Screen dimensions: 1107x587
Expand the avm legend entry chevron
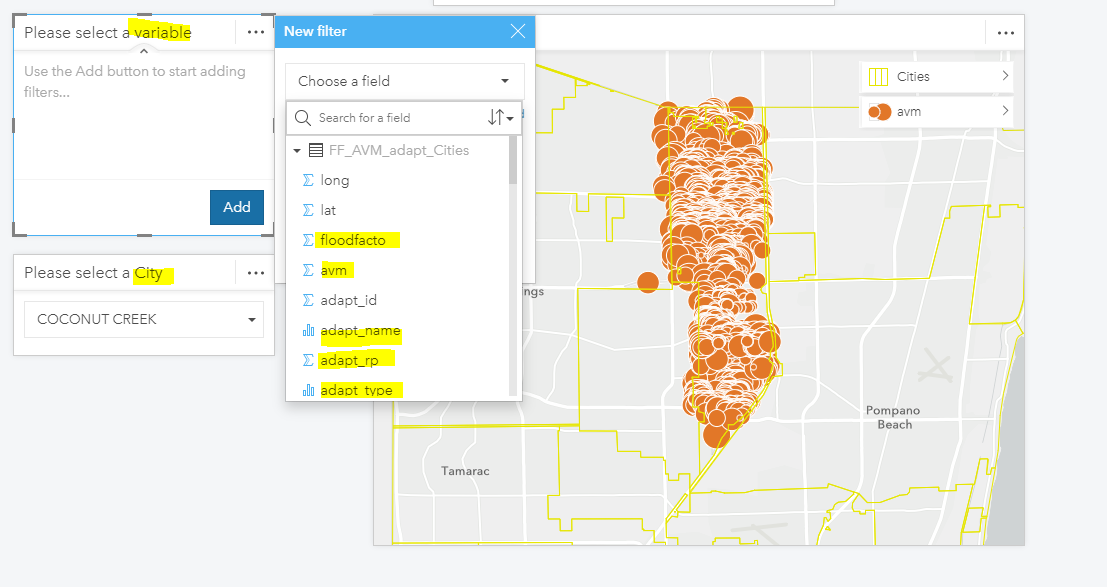[1008, 111]
